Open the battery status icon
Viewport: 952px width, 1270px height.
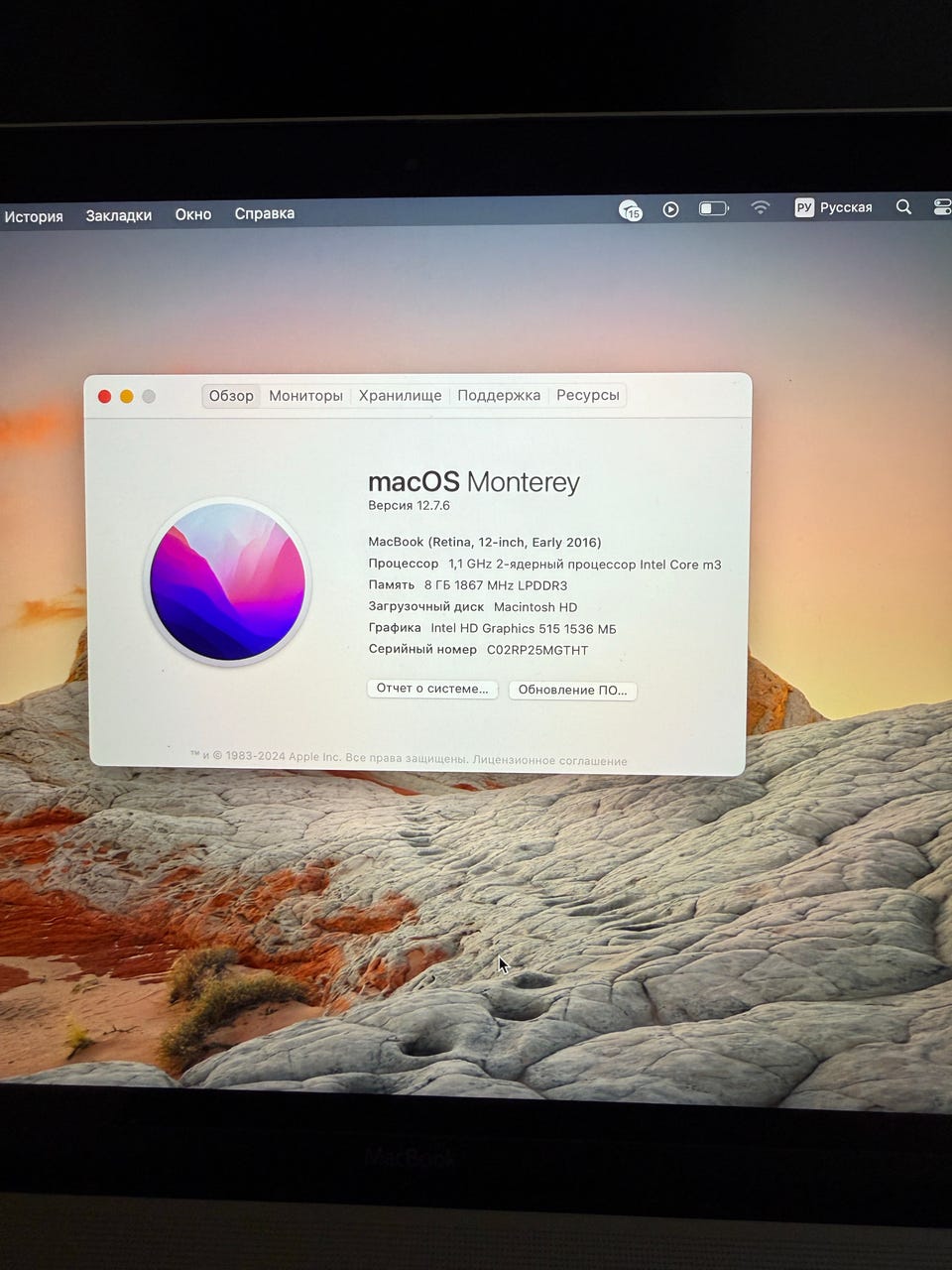click(x=714, y=208)
